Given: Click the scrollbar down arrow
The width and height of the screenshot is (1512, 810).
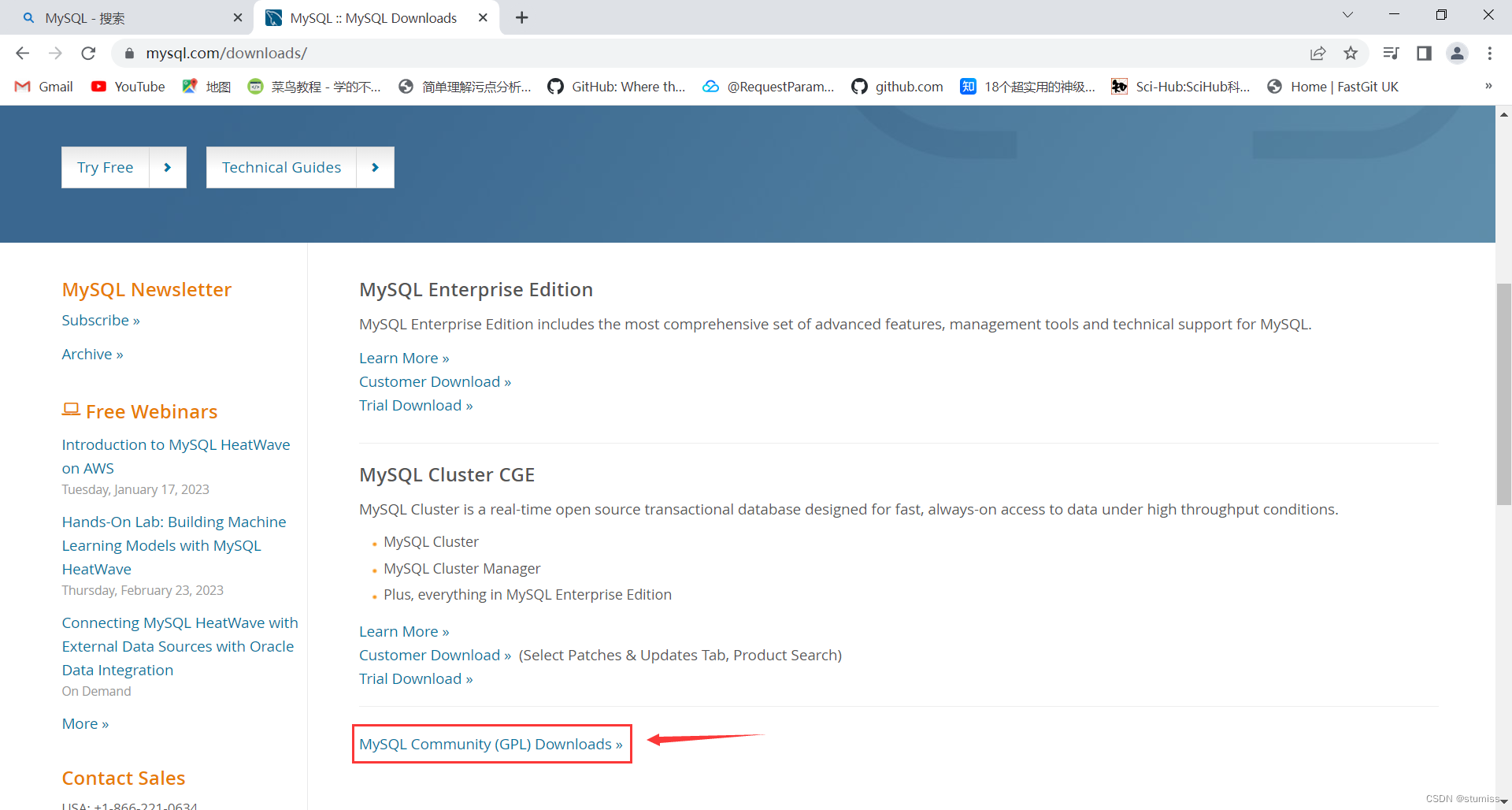Looking at the screenshot, I should click(x=1503, y=801).
